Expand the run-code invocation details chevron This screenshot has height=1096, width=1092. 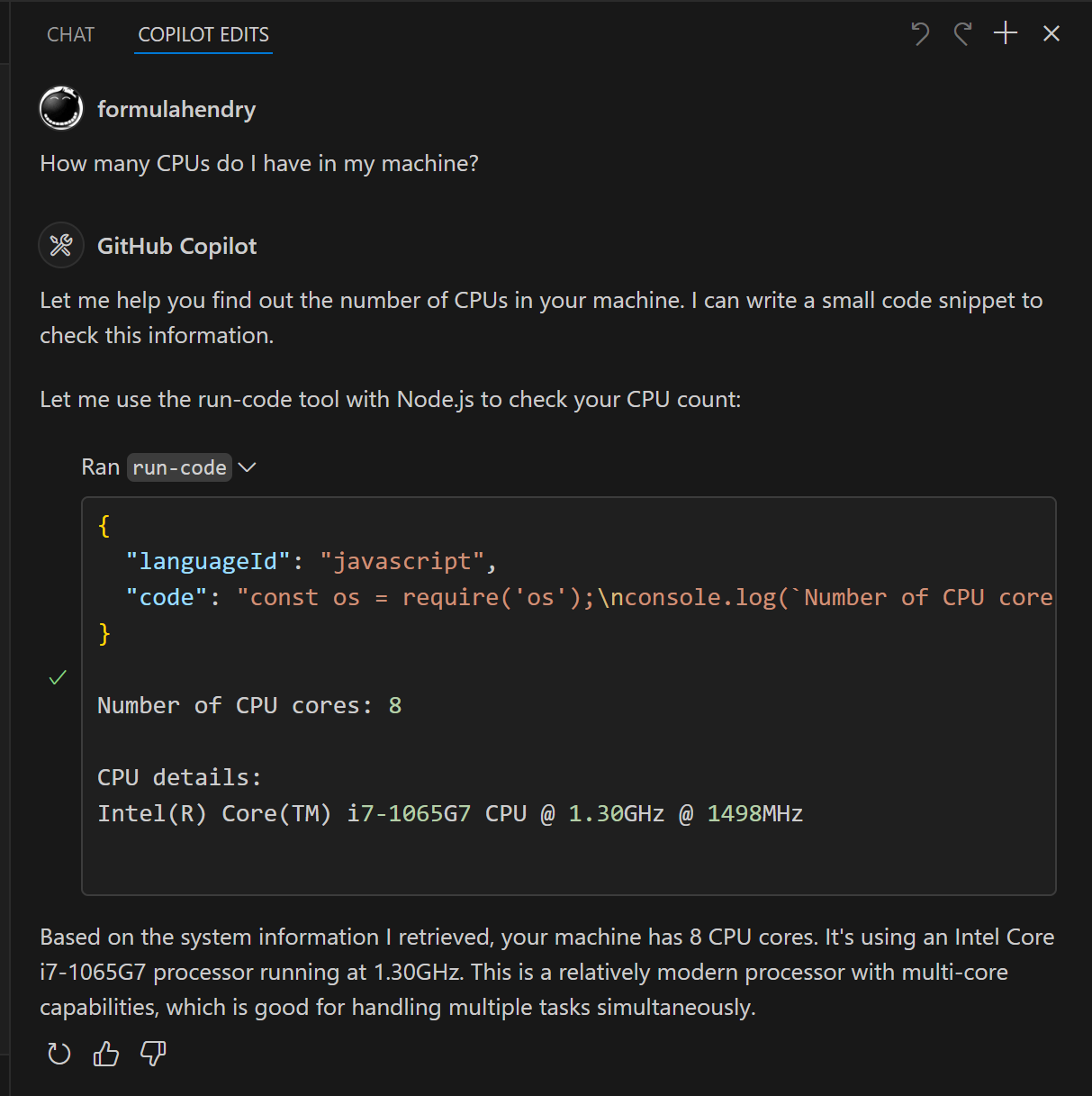(247, 467)
